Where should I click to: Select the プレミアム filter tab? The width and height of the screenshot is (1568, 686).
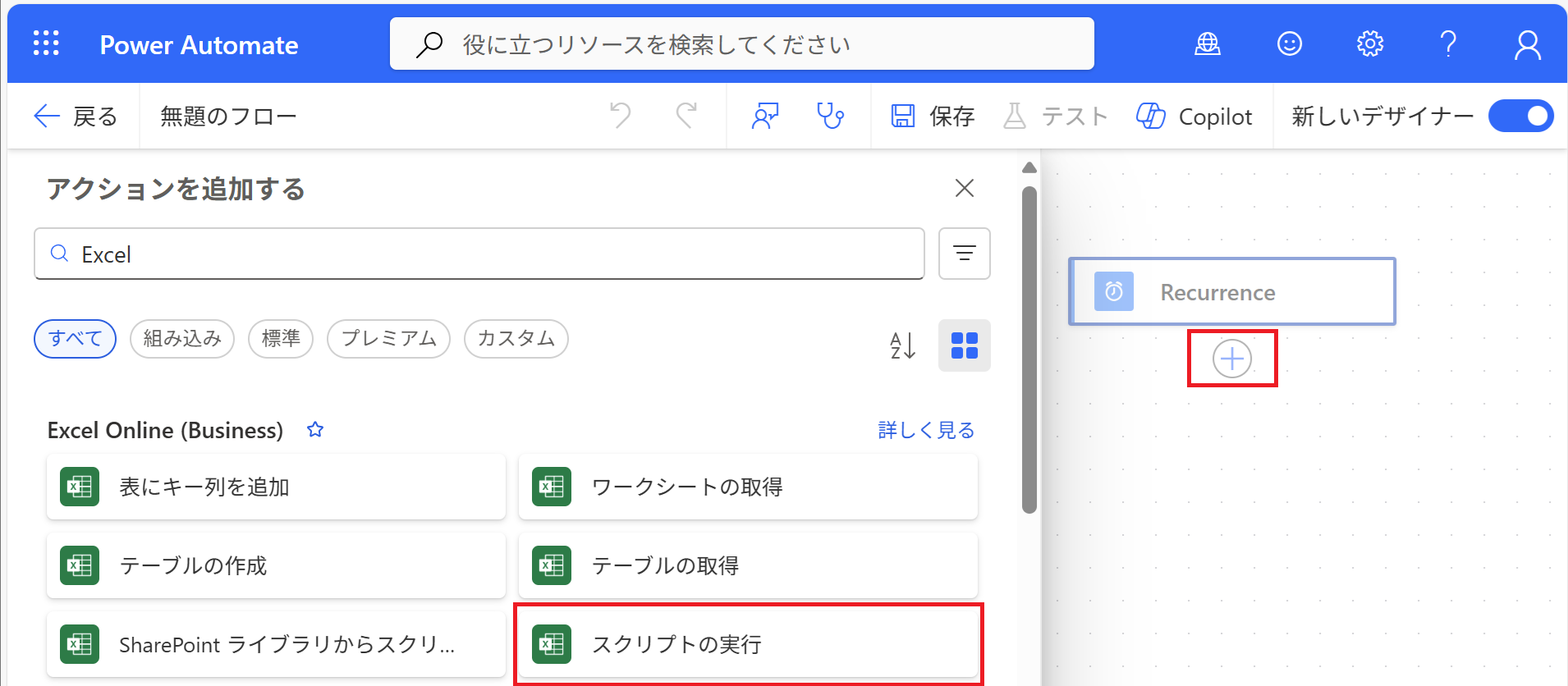click(x=388, y=339)
